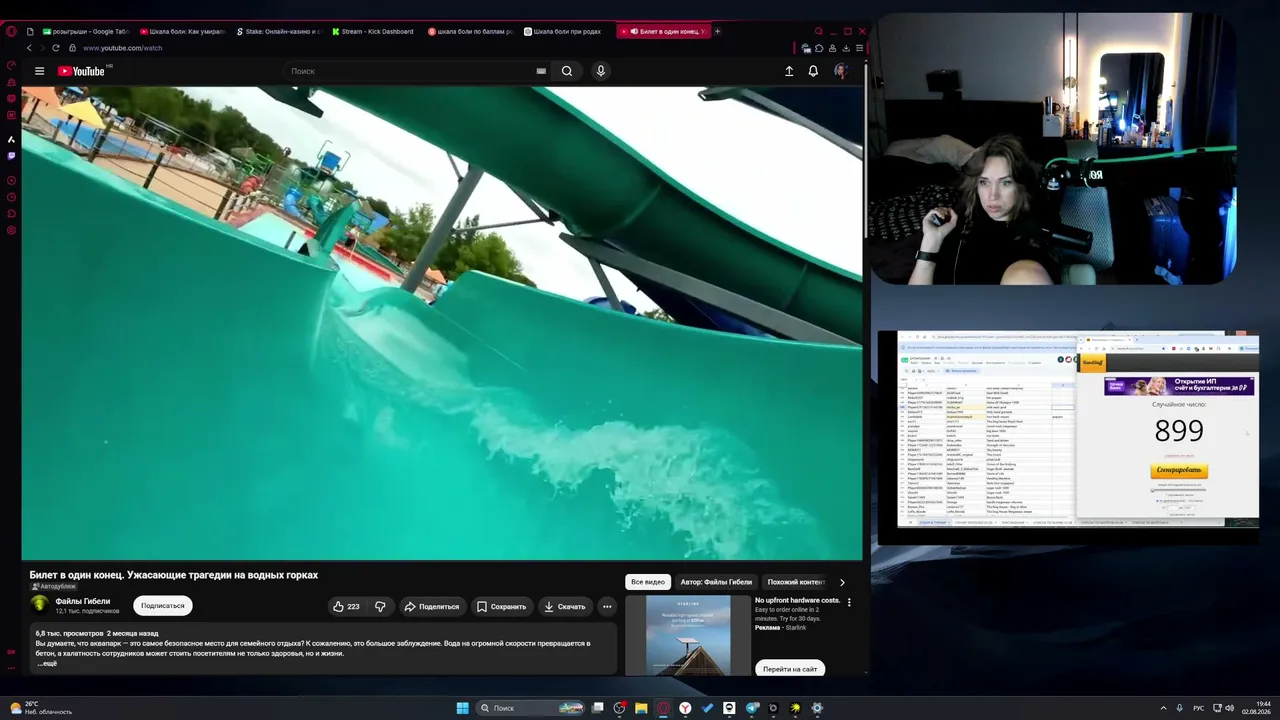
Task: Switch to the Stake Онлайн-казино tab
Action: (278, 31)
